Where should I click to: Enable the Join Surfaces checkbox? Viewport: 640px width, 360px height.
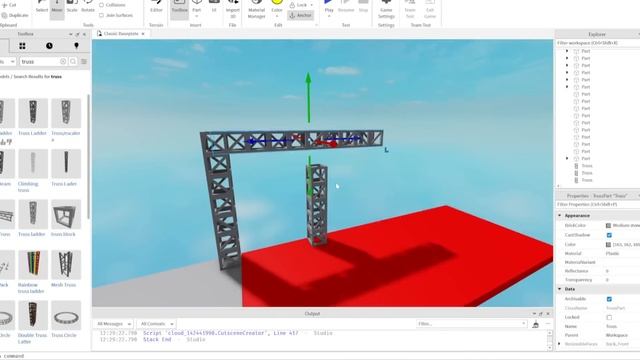point(101,15)
